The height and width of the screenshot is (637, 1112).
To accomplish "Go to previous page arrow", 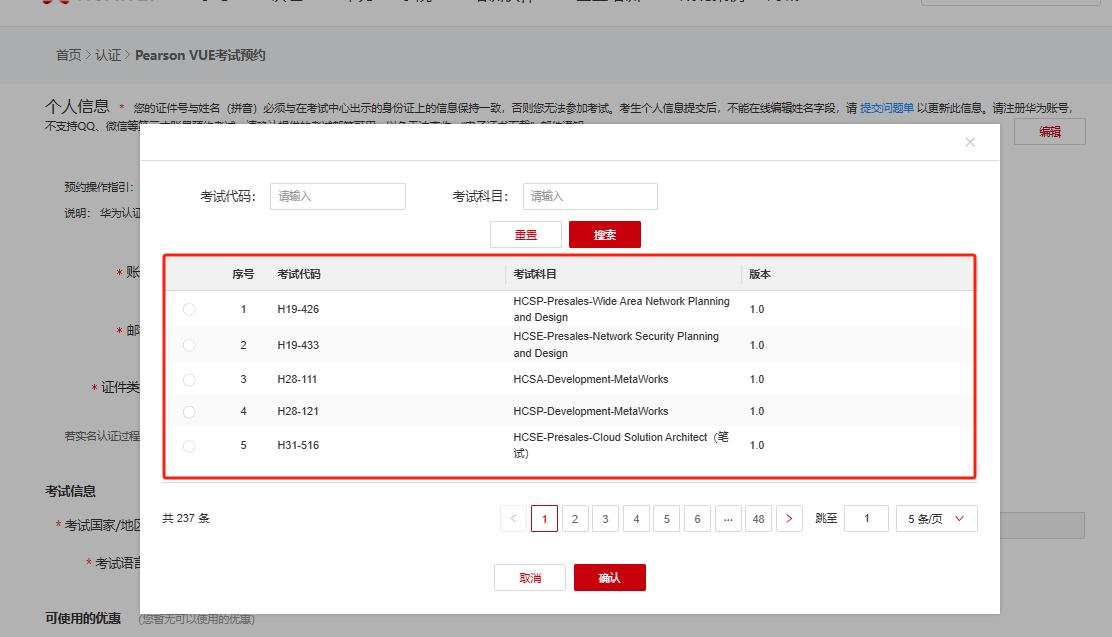I will coord(513,519).
